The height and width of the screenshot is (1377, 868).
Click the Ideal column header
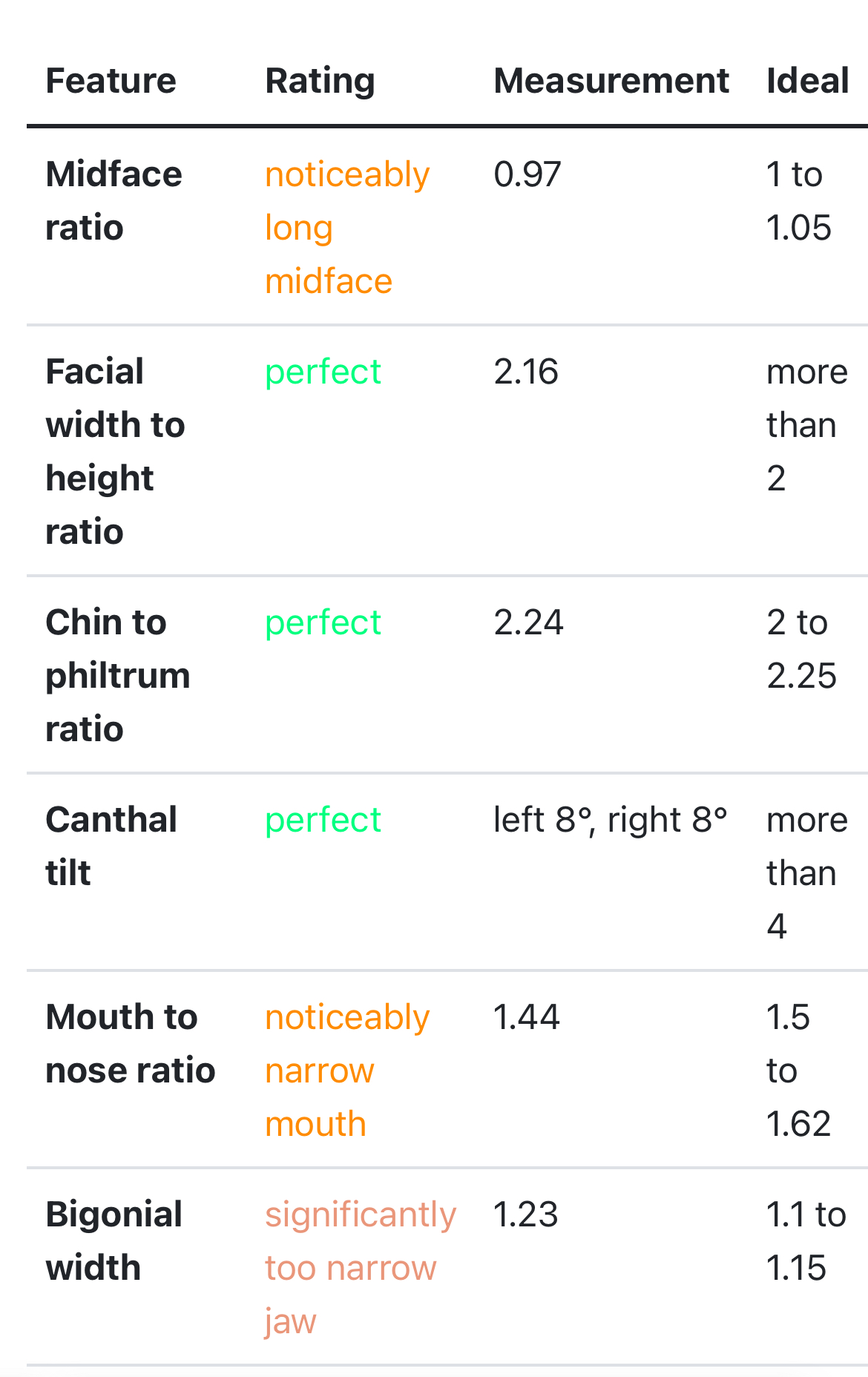coord(807,81)
